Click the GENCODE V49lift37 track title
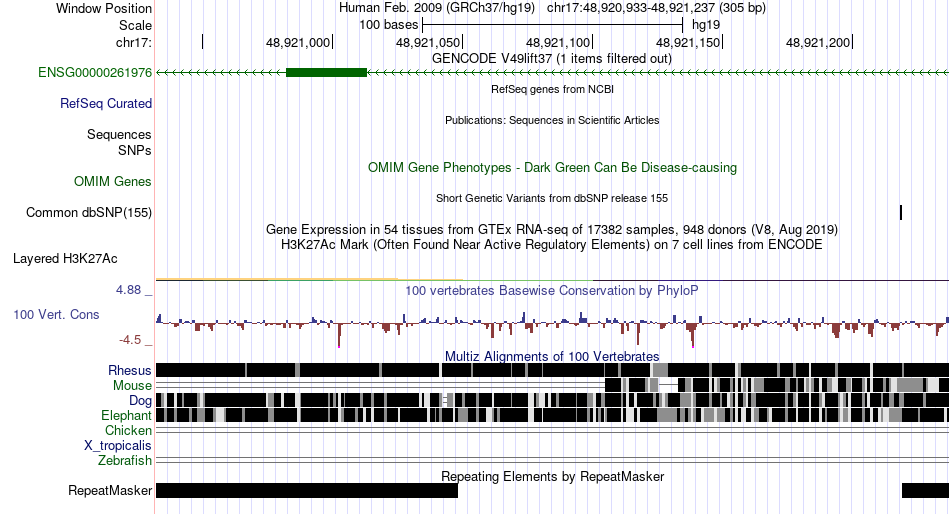The image size is (950, 514). [x=552, y=59]
